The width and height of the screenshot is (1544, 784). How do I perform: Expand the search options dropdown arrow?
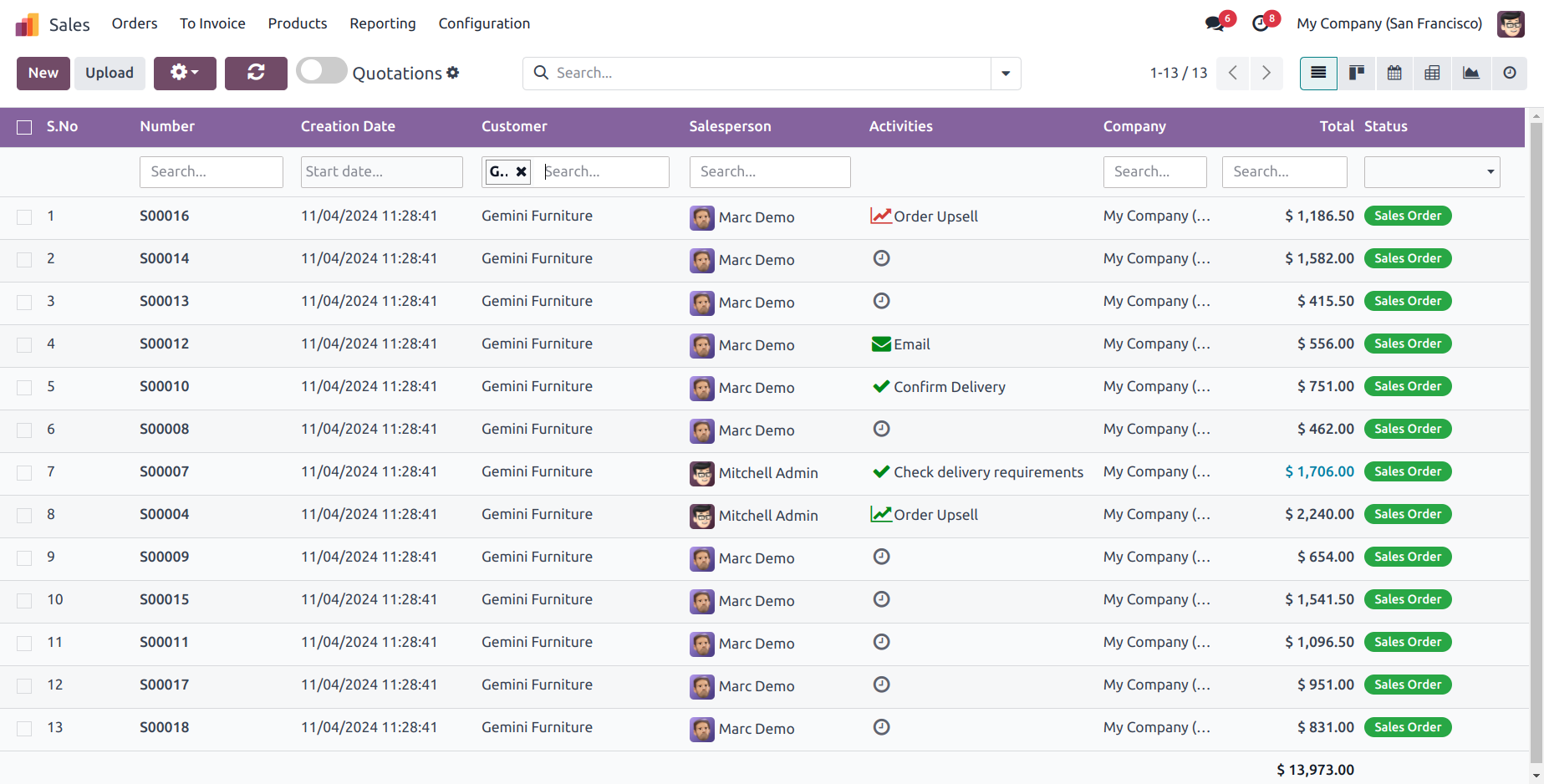coord(1006,74)
